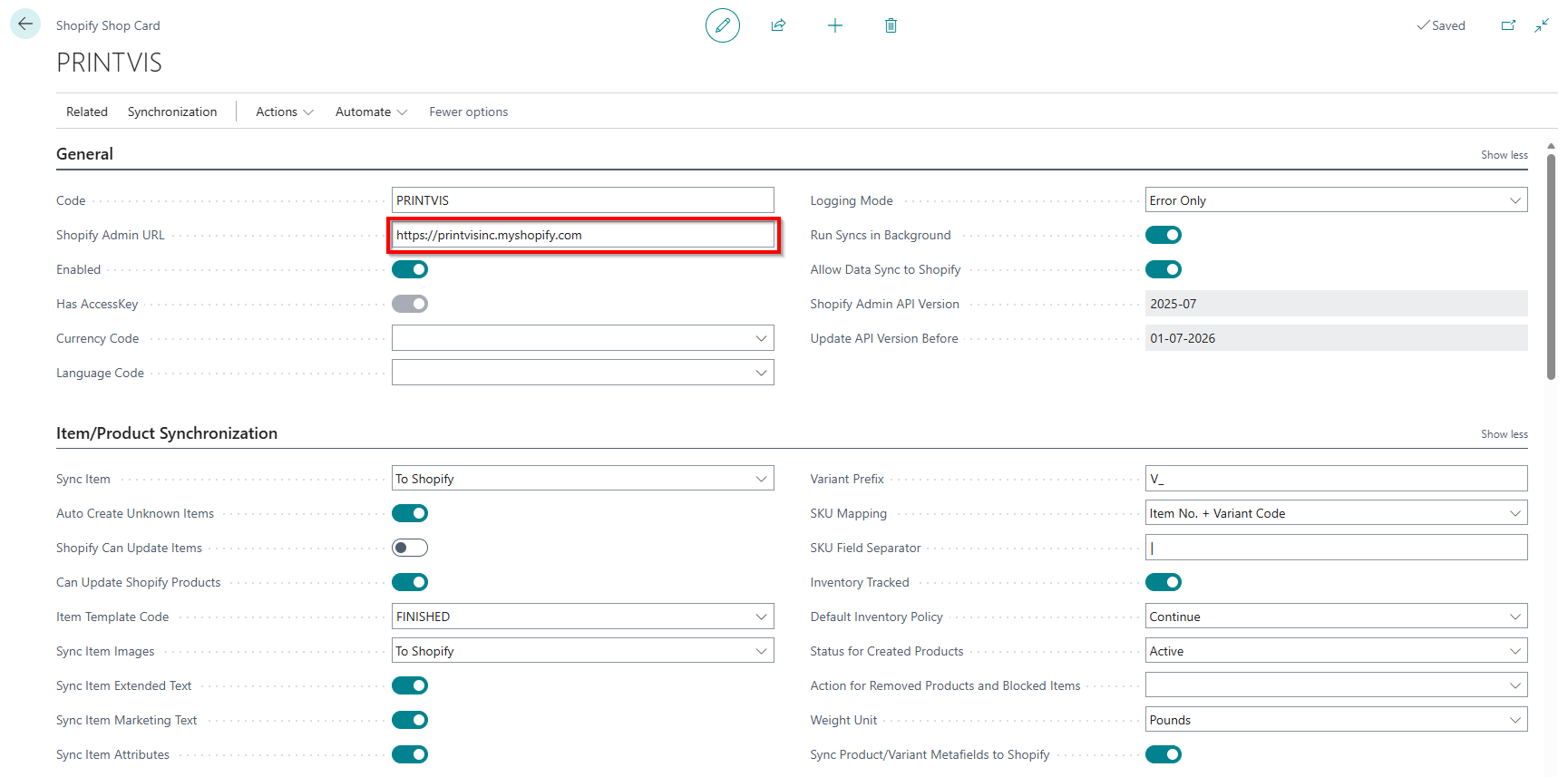
Task: Toggle the Enabled switch
Action: pyautogui.click(x=410, y=269)
